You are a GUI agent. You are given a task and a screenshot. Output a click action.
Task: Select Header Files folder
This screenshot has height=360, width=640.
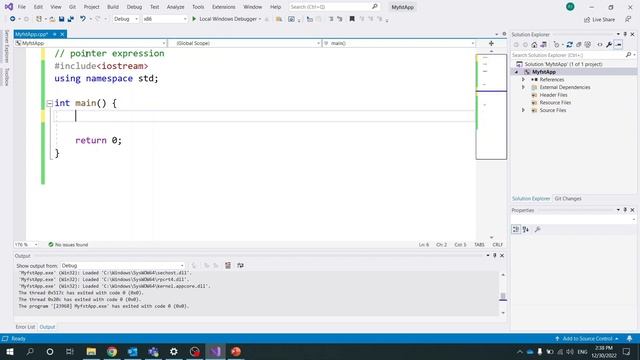553,95
